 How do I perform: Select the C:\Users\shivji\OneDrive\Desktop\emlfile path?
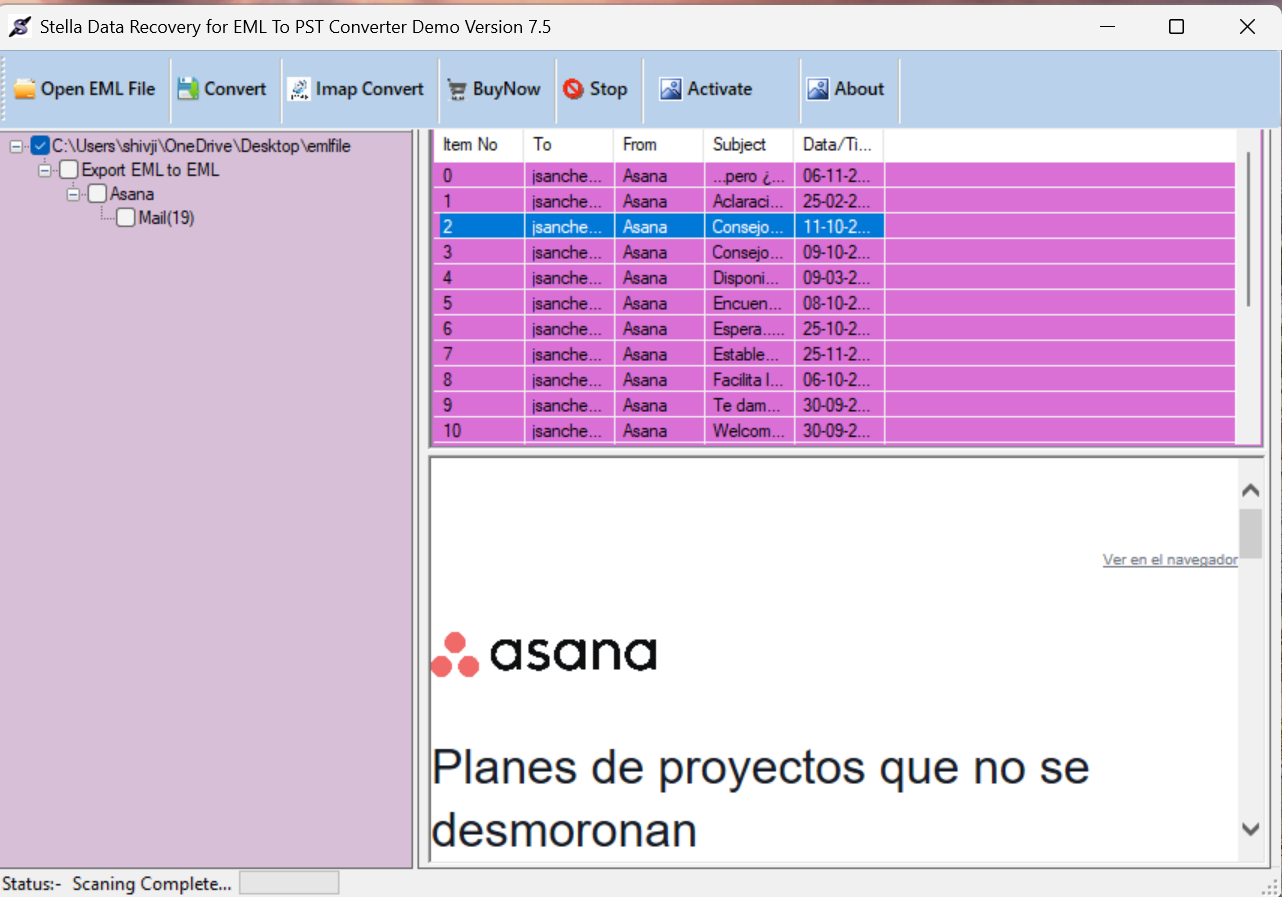201,146
